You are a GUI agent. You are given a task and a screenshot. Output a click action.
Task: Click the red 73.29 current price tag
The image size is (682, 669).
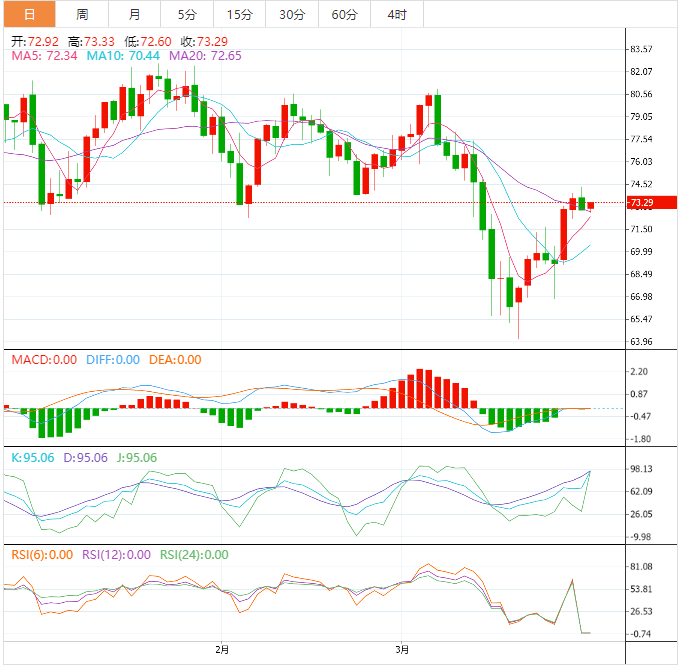(x=641, y=203)
